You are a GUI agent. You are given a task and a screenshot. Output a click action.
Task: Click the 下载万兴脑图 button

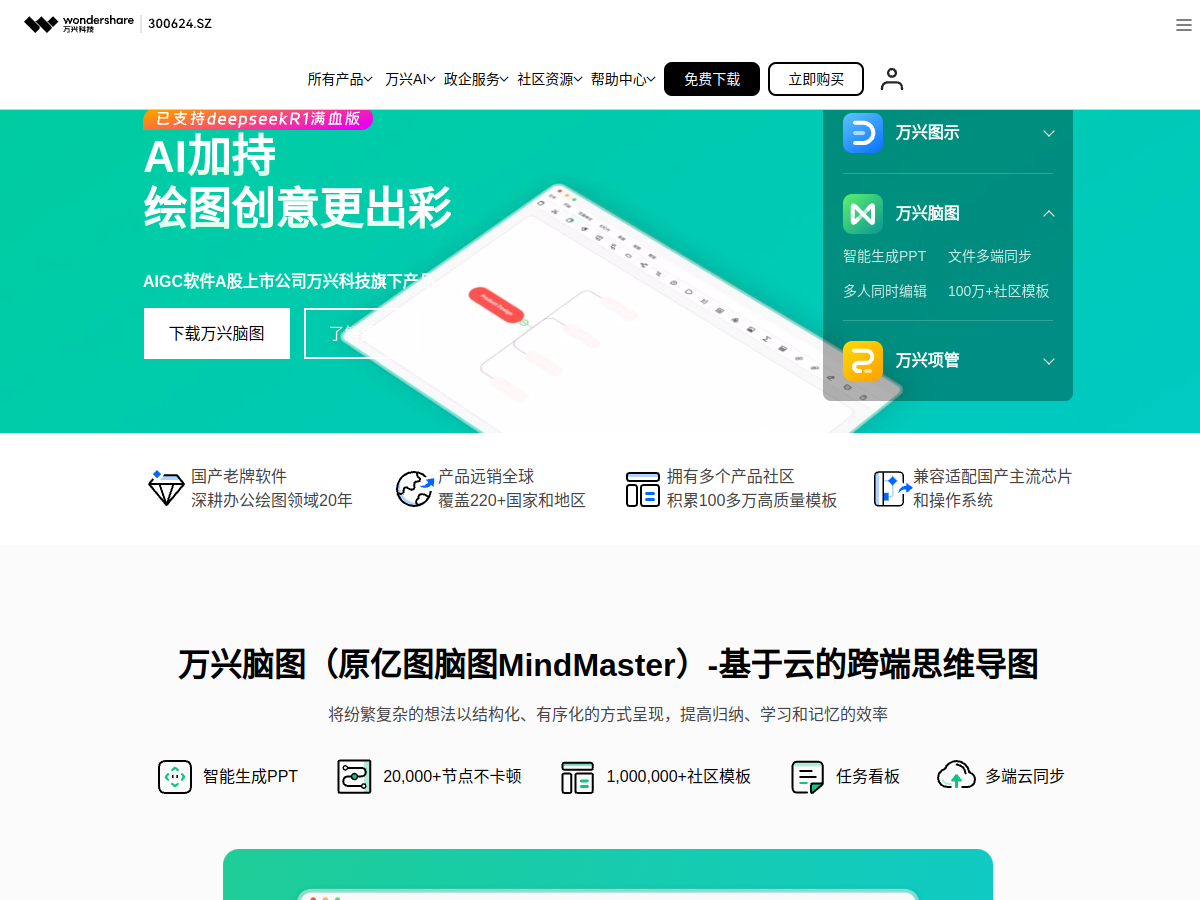pyautogui.click(x=217, y=333)
